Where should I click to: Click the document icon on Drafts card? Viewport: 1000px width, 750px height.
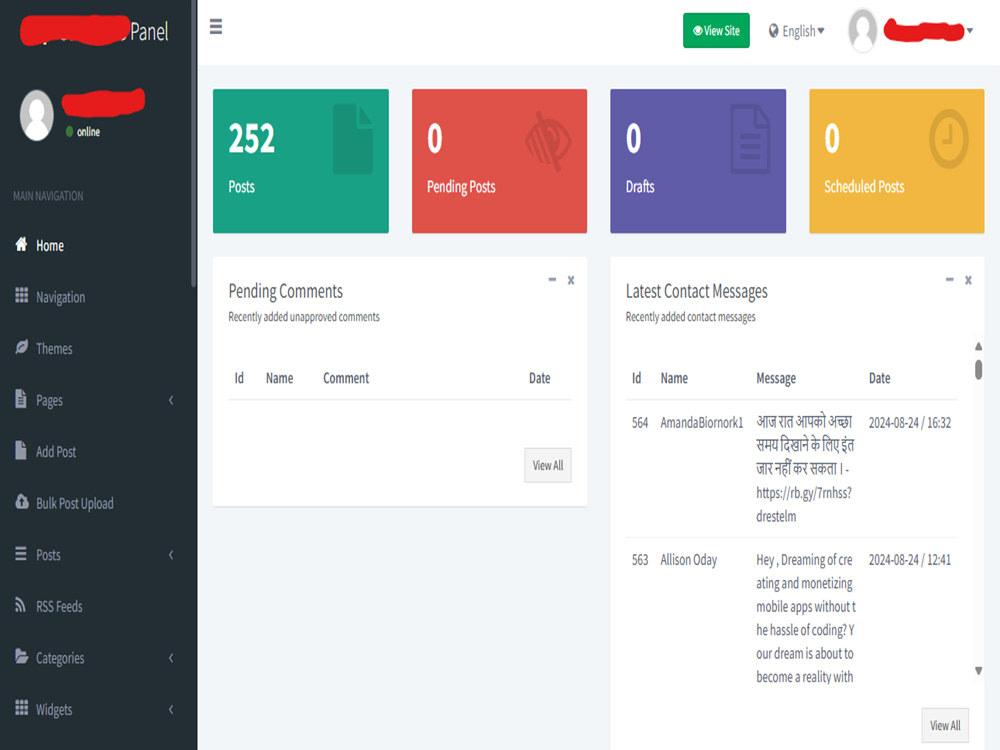pos(750,139)
